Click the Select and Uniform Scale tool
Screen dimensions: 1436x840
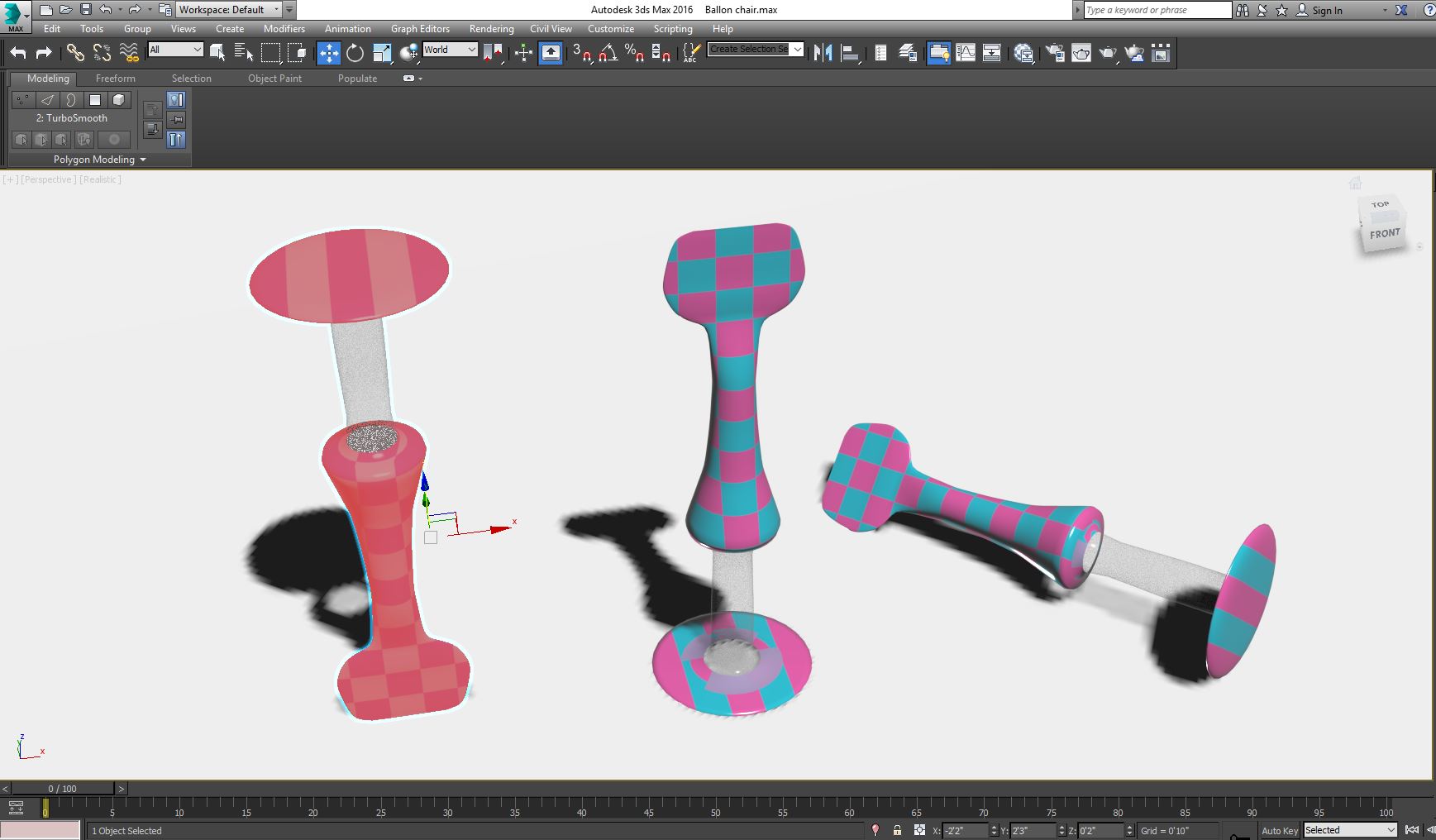pyautogui.click(x=382, y=54)
